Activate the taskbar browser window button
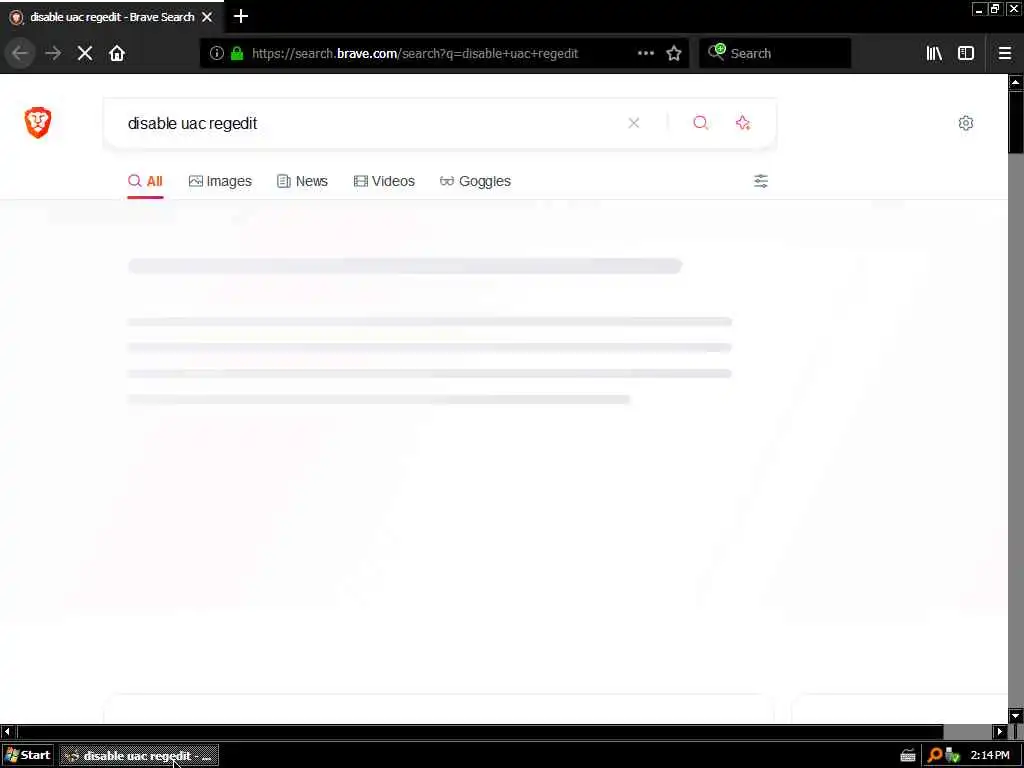Image resolution: width=1024 pixels, height=768 pixels. coord(139,756)
